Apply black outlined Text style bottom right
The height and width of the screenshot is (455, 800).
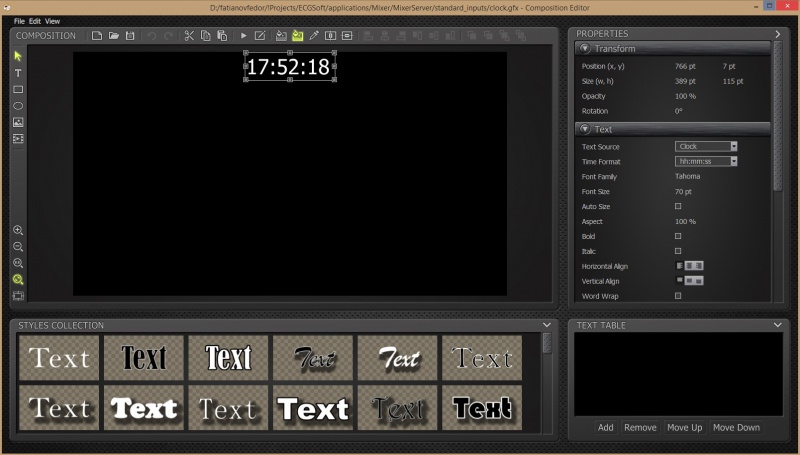(x=482, y=408)
